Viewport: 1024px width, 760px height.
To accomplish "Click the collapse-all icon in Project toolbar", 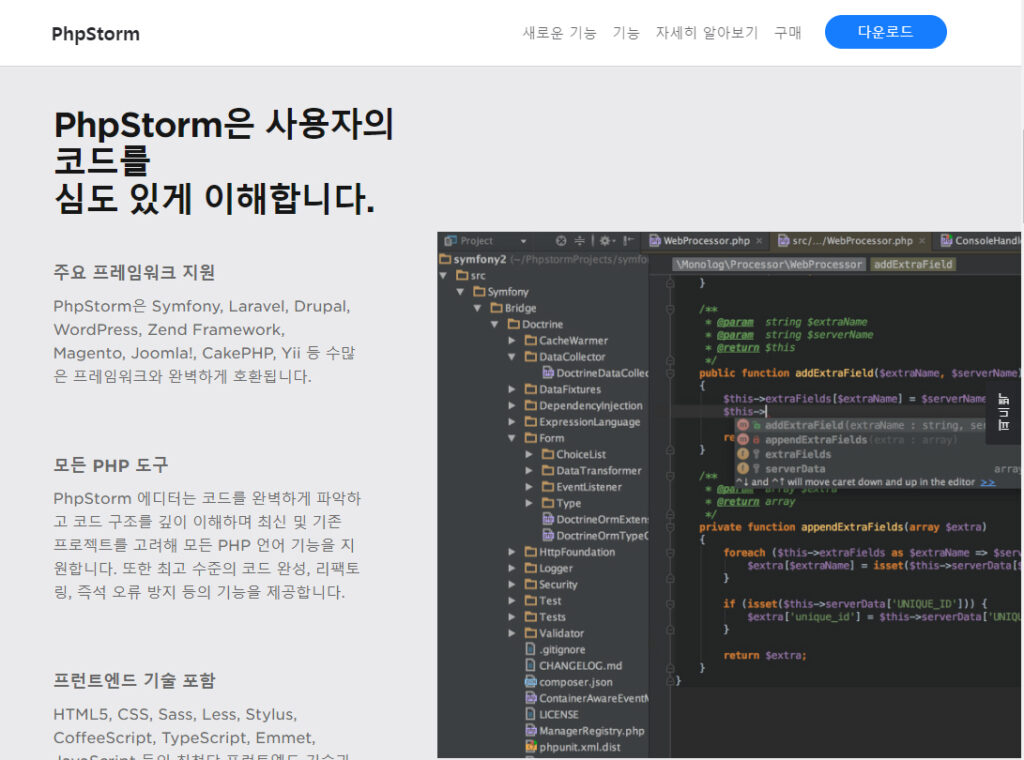I will coord(580,241).
